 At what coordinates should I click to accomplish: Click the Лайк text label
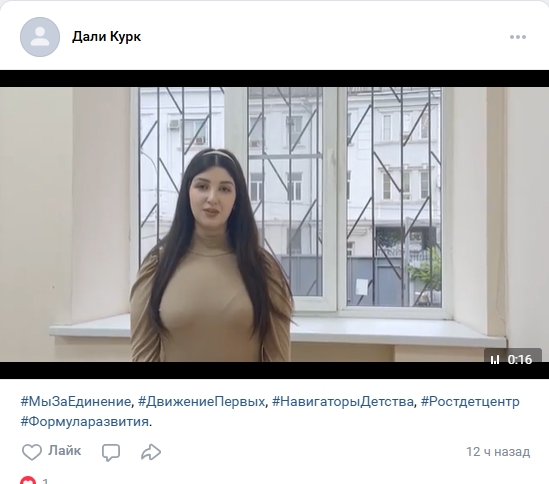click(x=64, y=450)
